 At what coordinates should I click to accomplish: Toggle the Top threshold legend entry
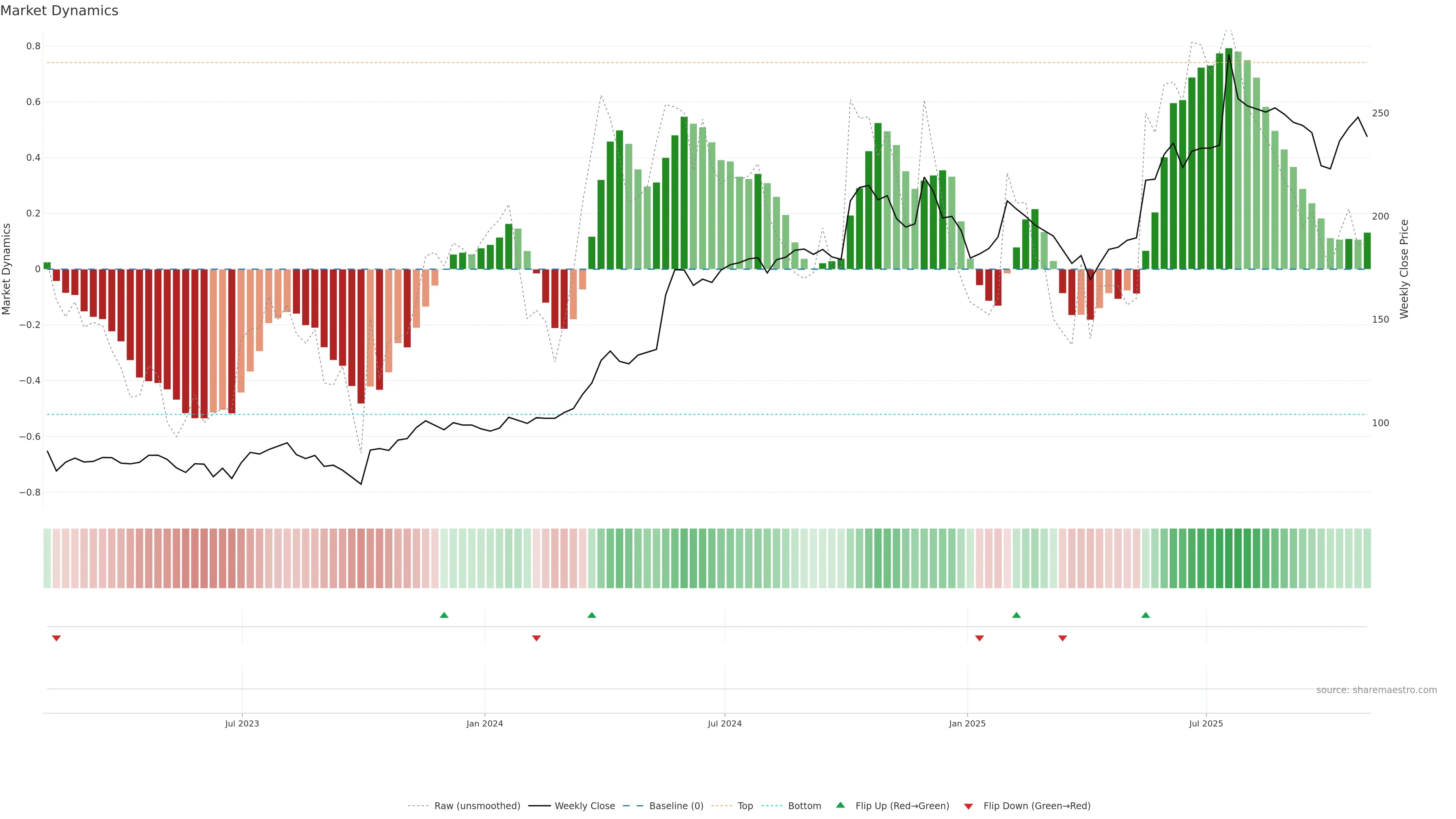745,805
